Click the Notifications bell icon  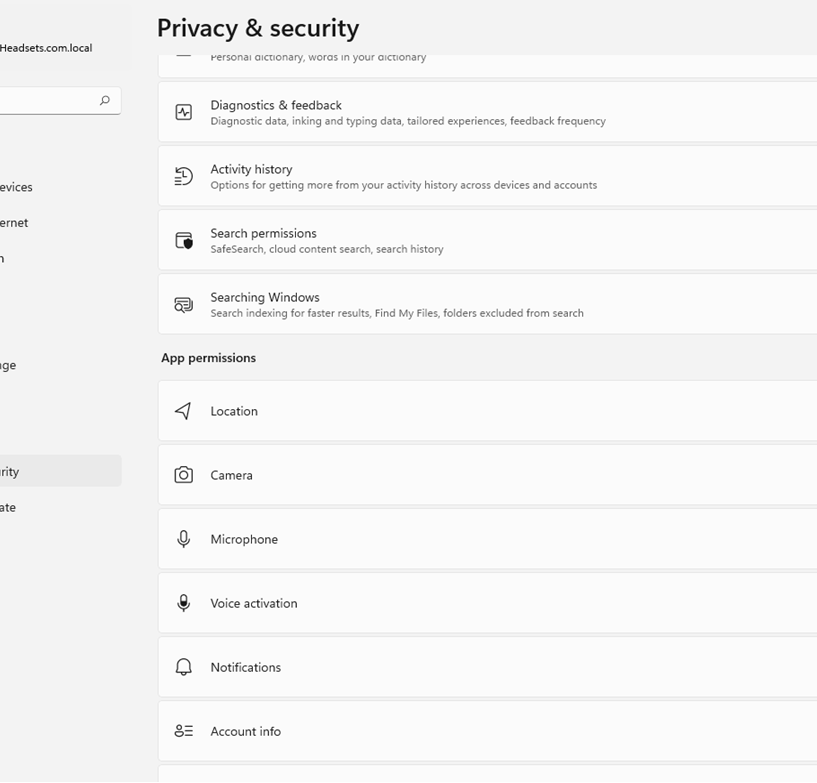(184, 667)
